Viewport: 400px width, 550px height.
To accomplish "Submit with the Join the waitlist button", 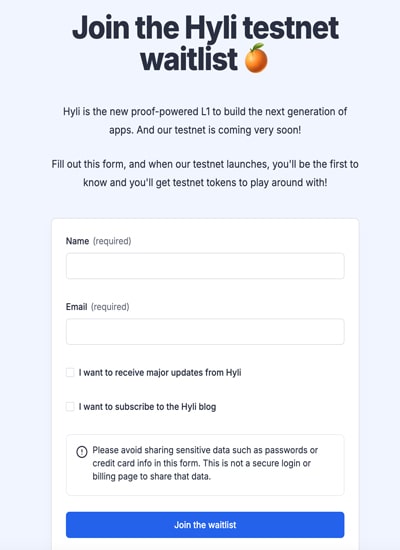I will pyautogui.click(x=205, y=525).
